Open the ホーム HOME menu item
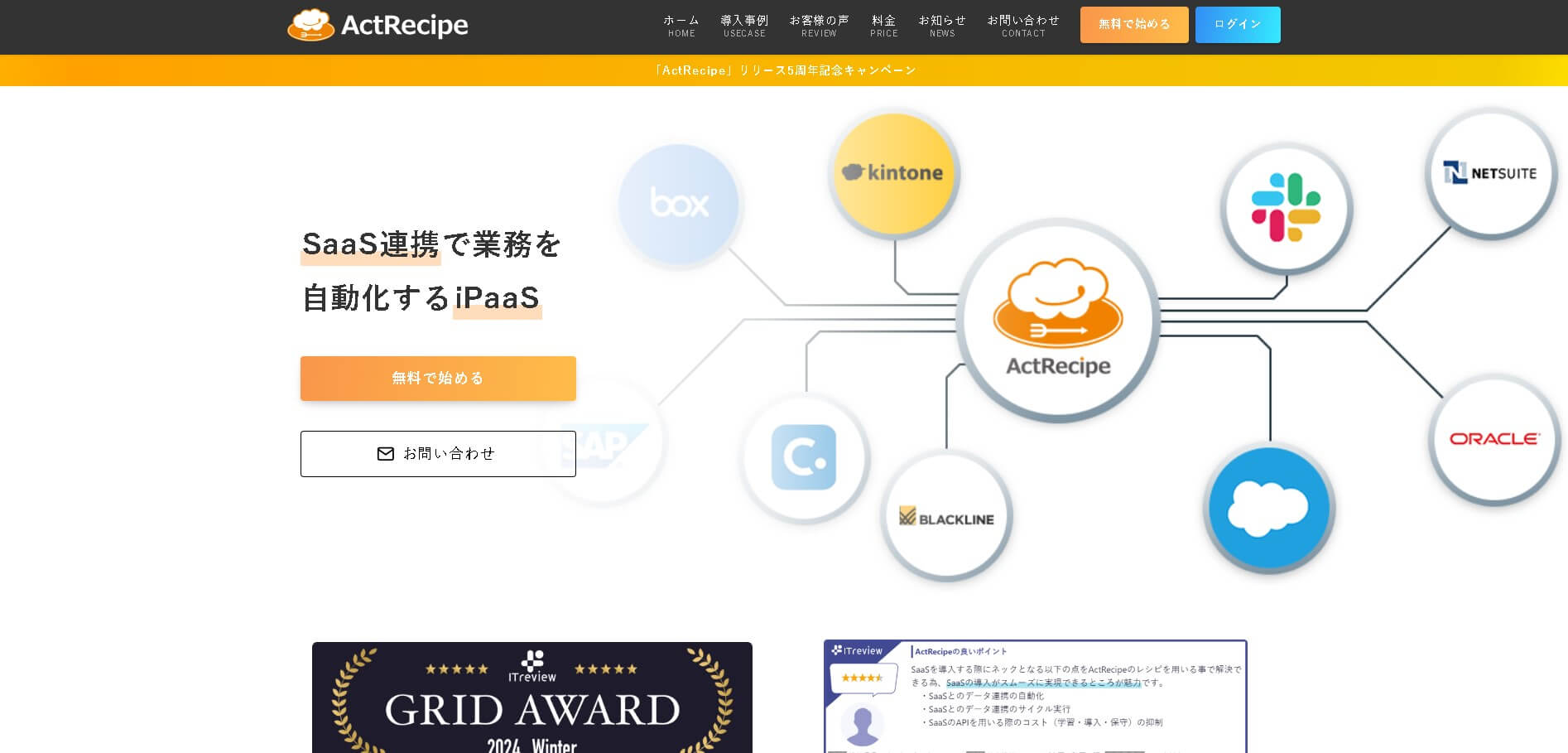Image resolution: width=1568 pixels, height=753 pixels. (681, 26)
